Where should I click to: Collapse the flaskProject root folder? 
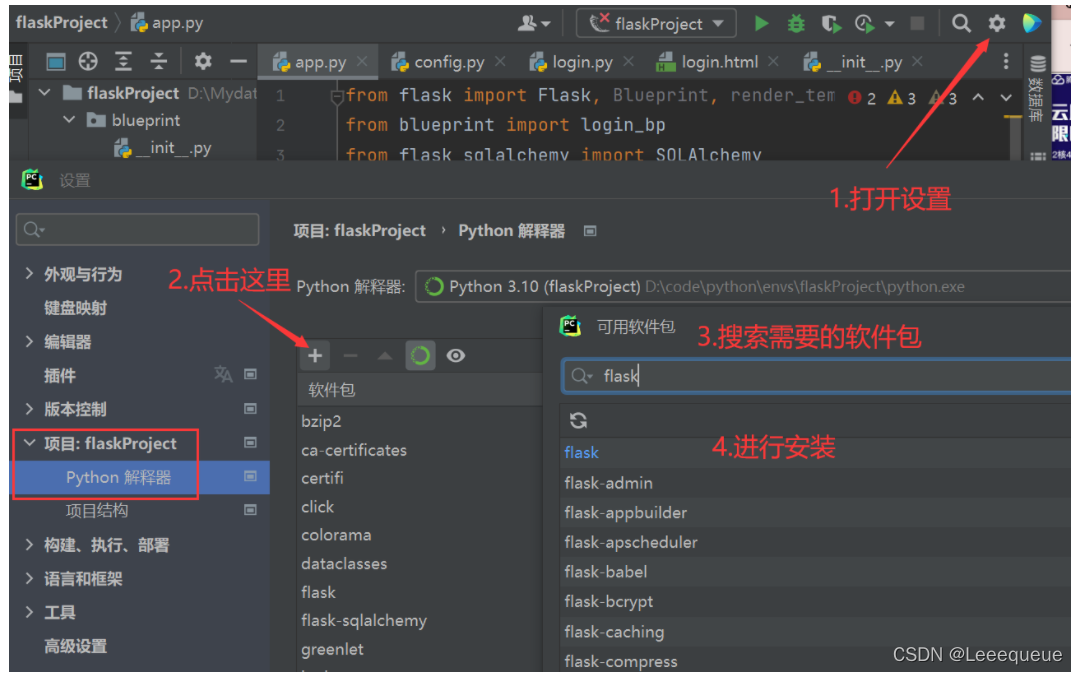coord(45,92)
